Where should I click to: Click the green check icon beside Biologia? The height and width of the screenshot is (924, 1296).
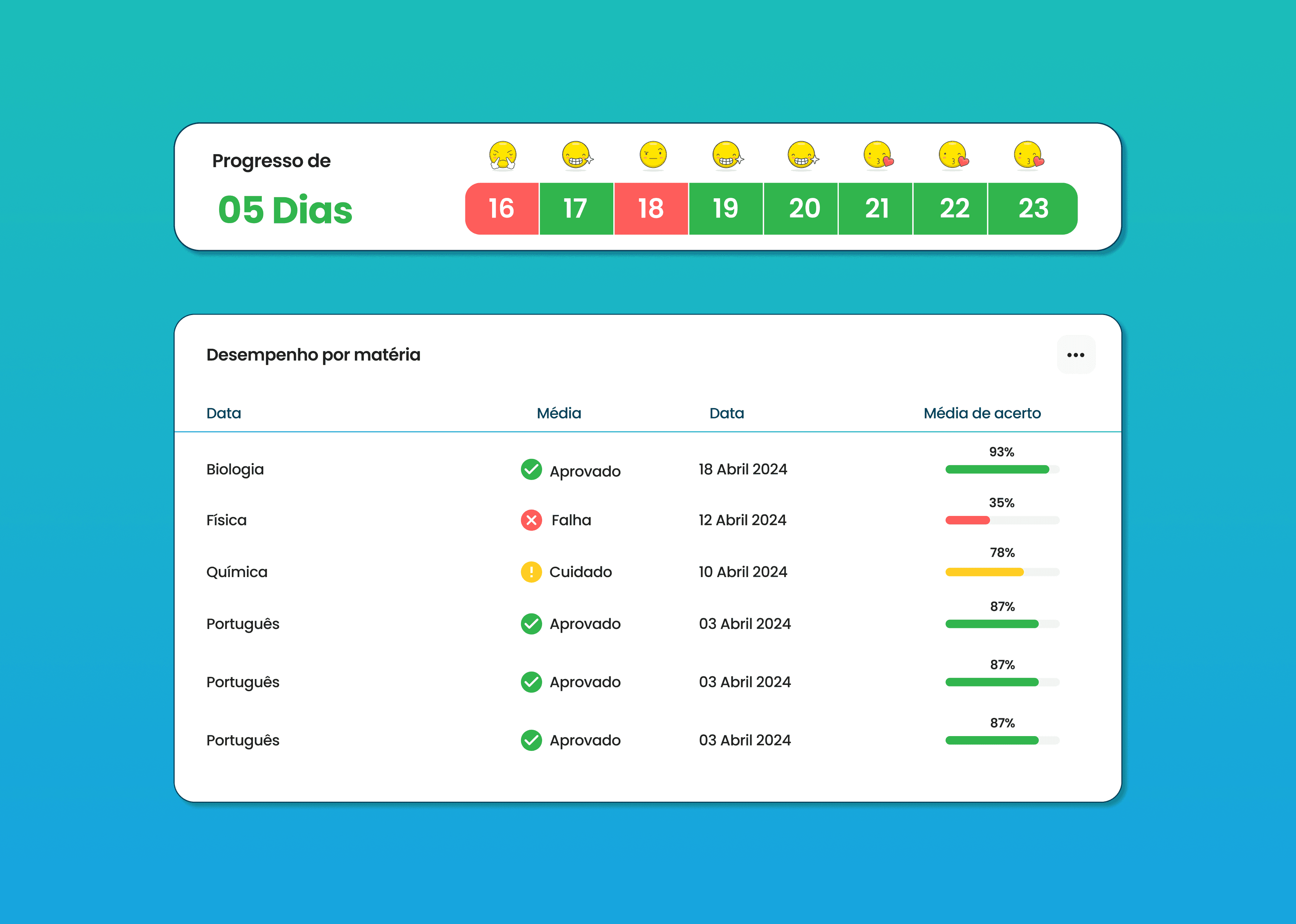tap(531, 469)
